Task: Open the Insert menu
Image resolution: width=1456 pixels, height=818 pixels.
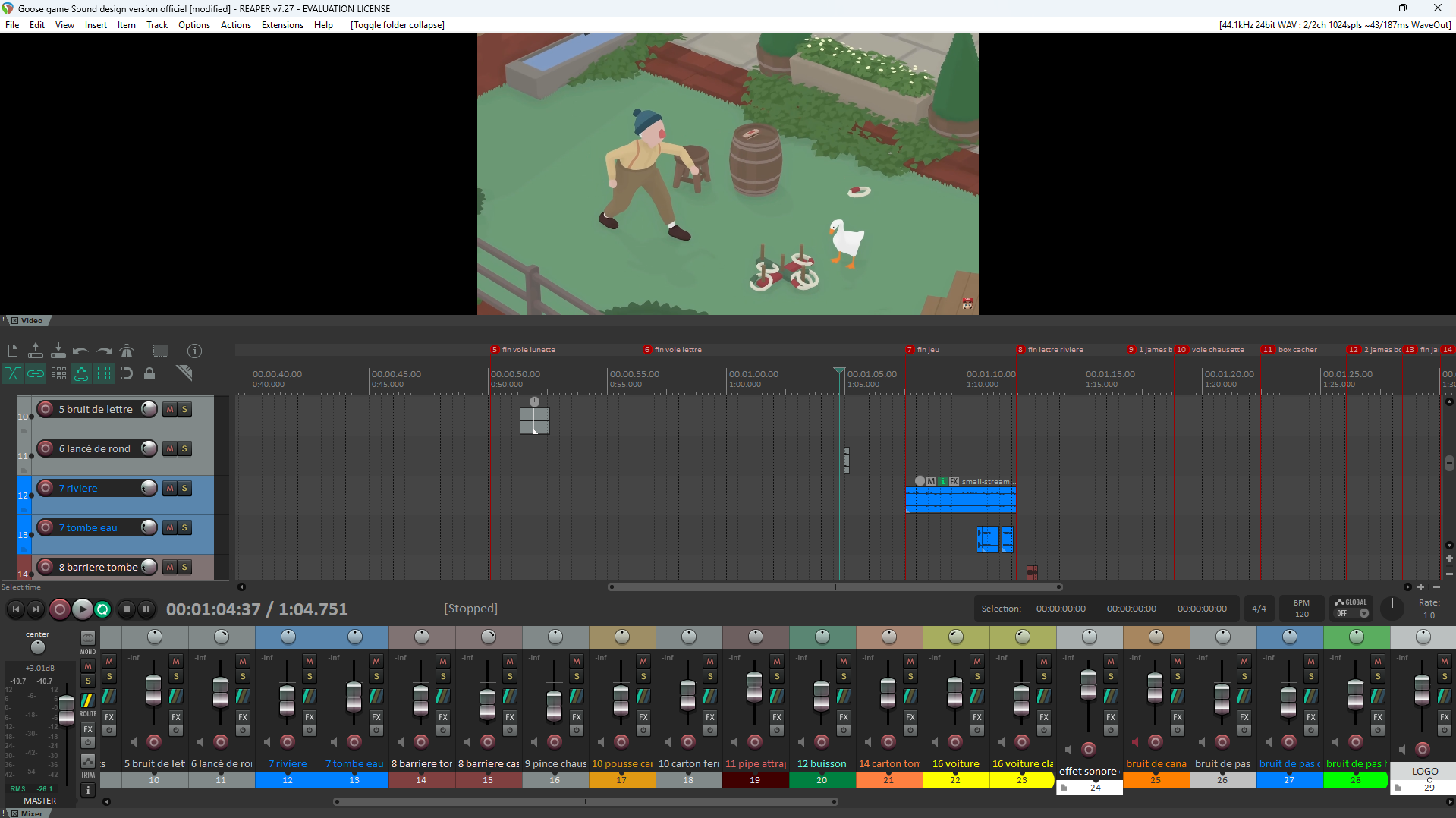Action: click(96, 25)
